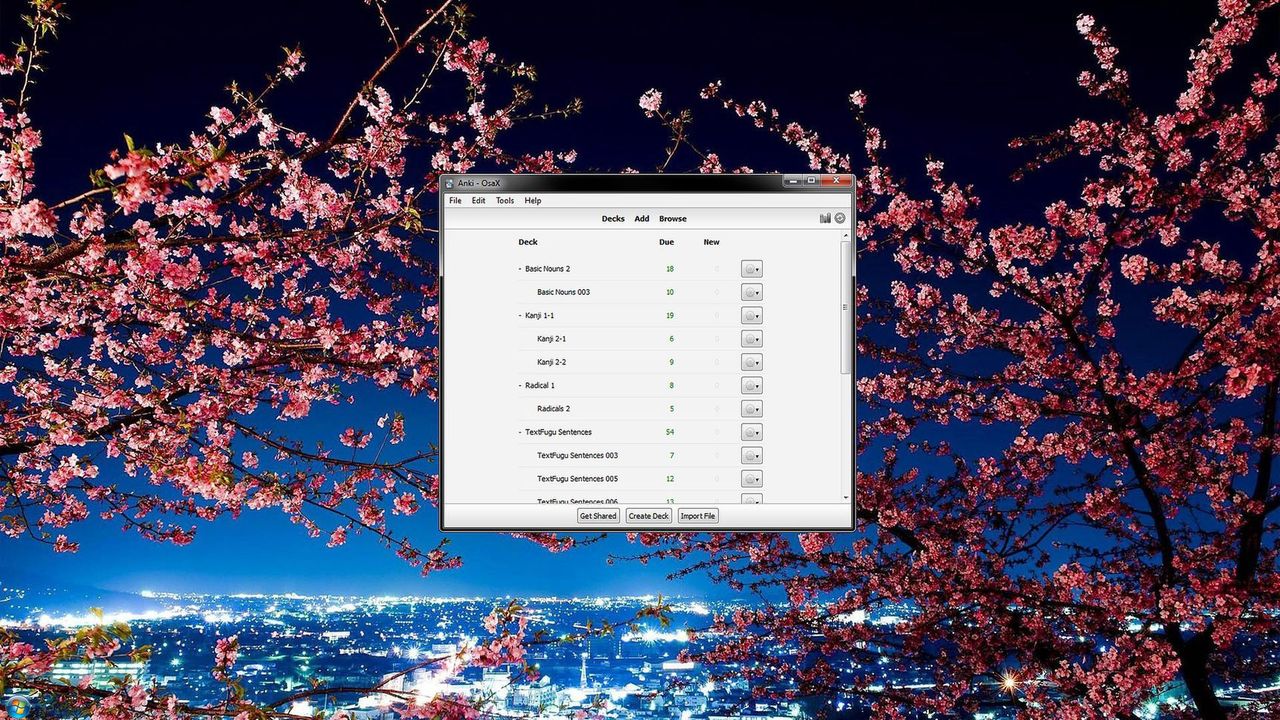
Task: Open options gear for Radical 1
Action: [x=752, y=385]
